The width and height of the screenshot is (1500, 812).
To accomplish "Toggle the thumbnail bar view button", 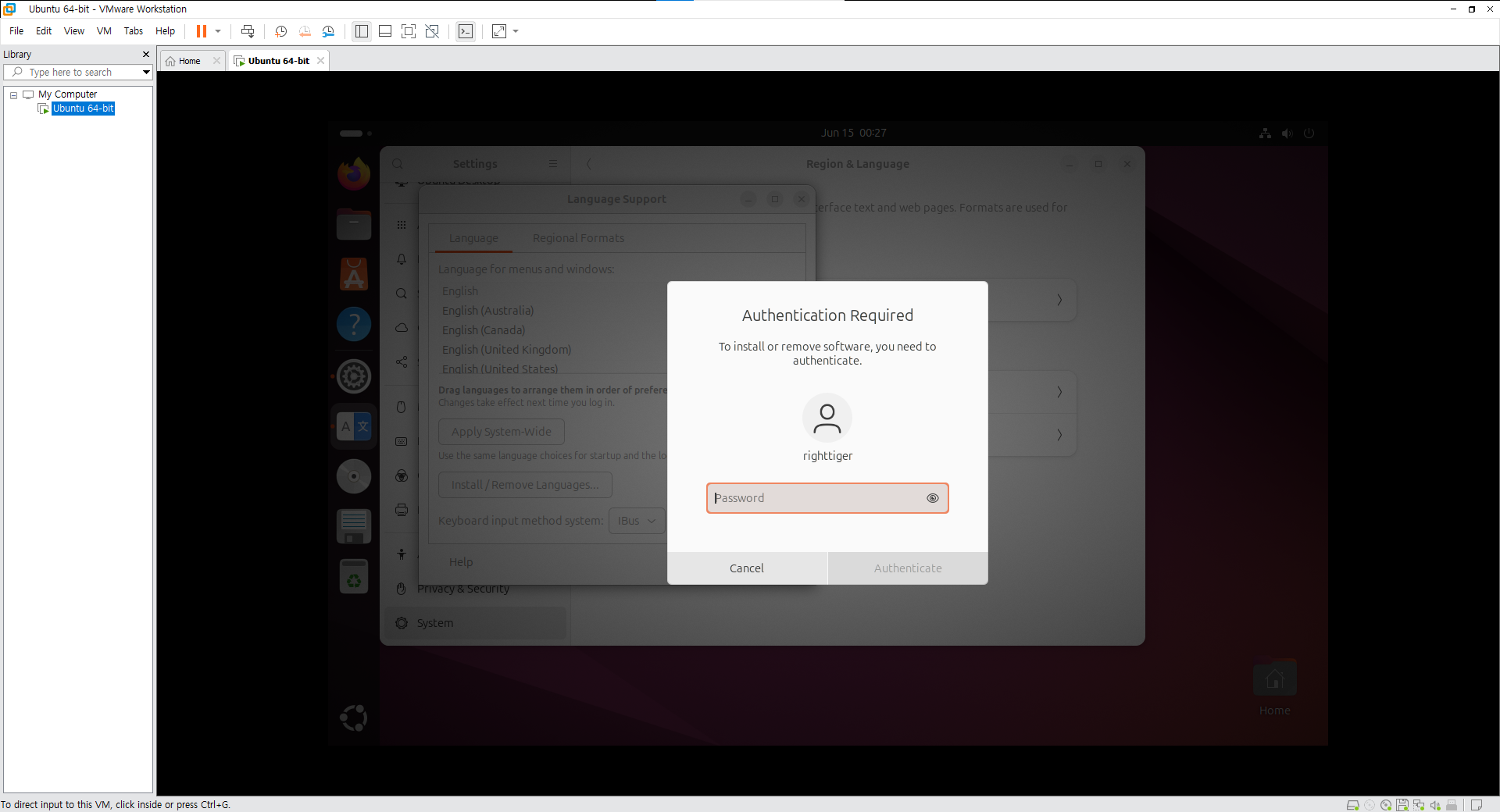I will tap(385, 31).
